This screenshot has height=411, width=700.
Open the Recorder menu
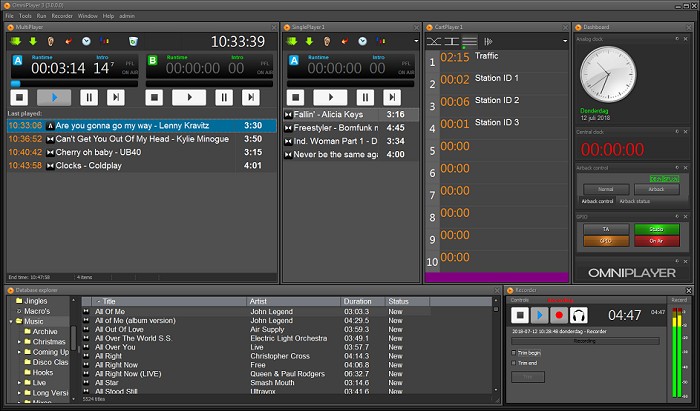click(x=62, y=17)
